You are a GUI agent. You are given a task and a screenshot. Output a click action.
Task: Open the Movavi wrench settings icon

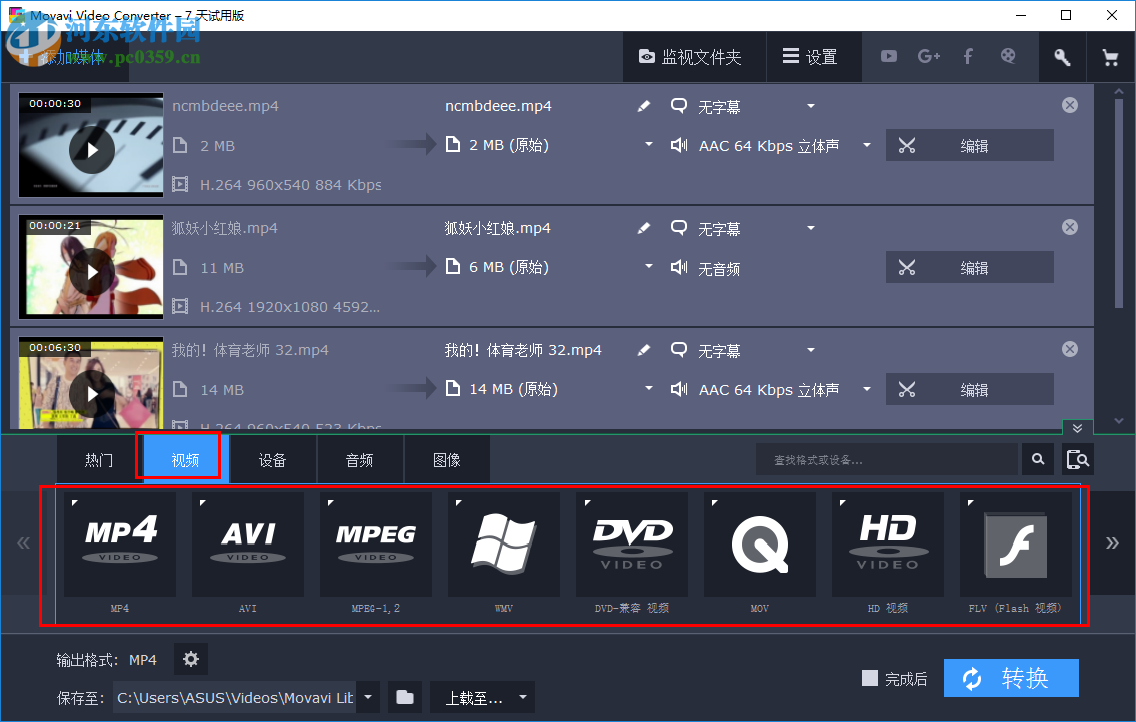(x=1062, y=56)
